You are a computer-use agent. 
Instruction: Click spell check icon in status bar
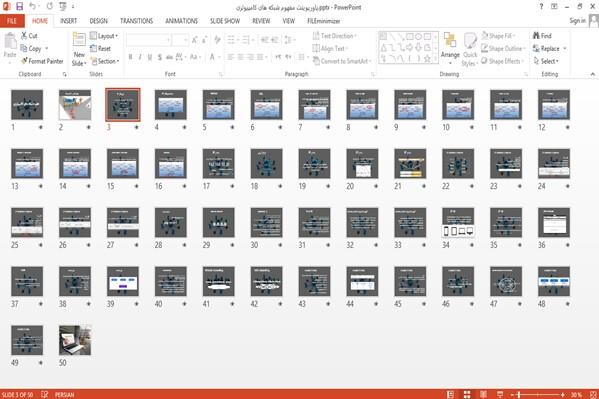(x=45, y=394)
